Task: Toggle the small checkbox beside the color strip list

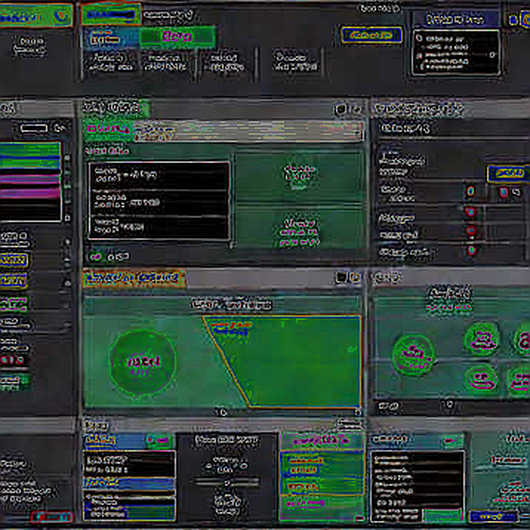Action: click(67, 218)
